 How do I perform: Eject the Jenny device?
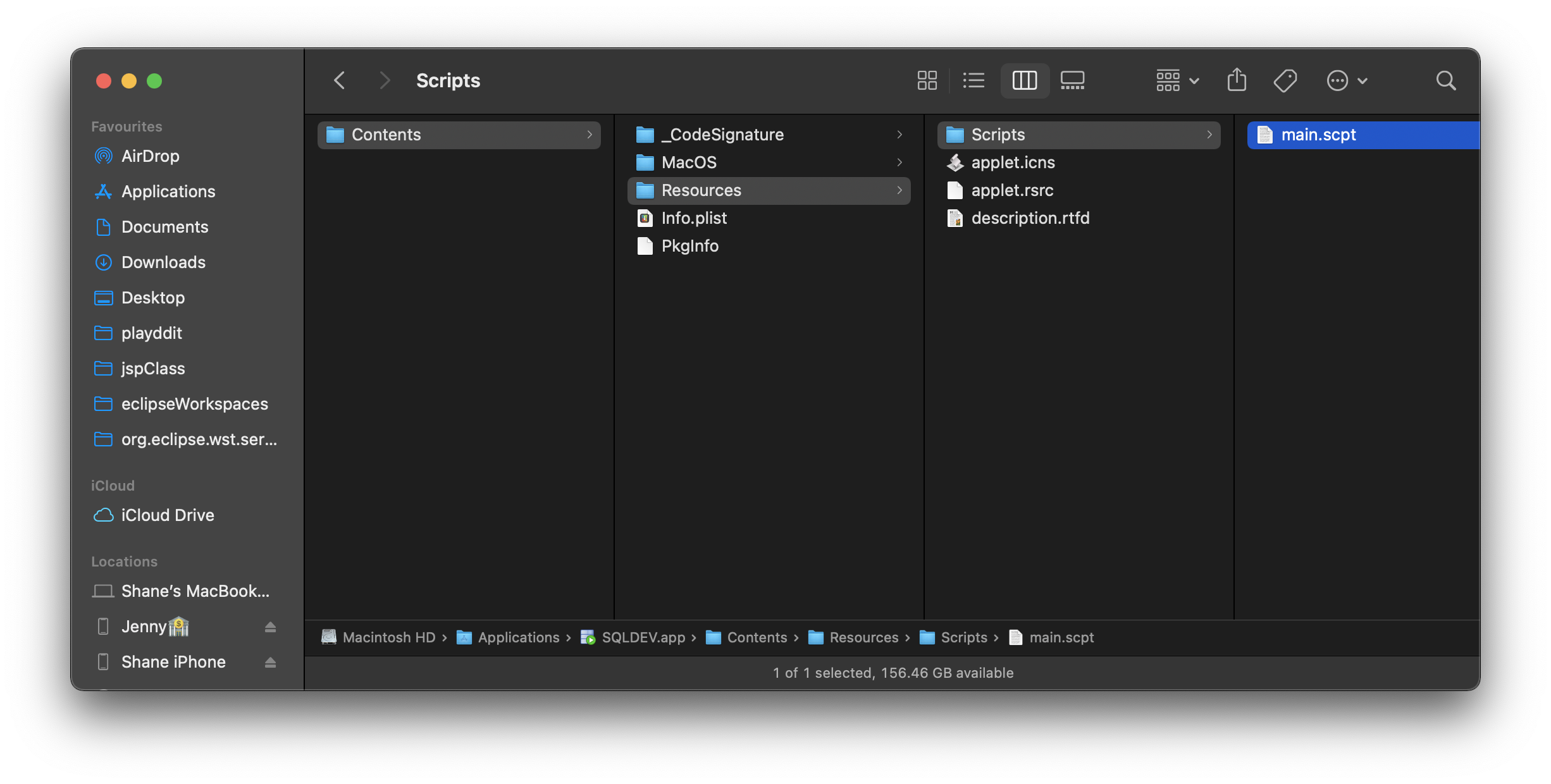tap(270, 627)
